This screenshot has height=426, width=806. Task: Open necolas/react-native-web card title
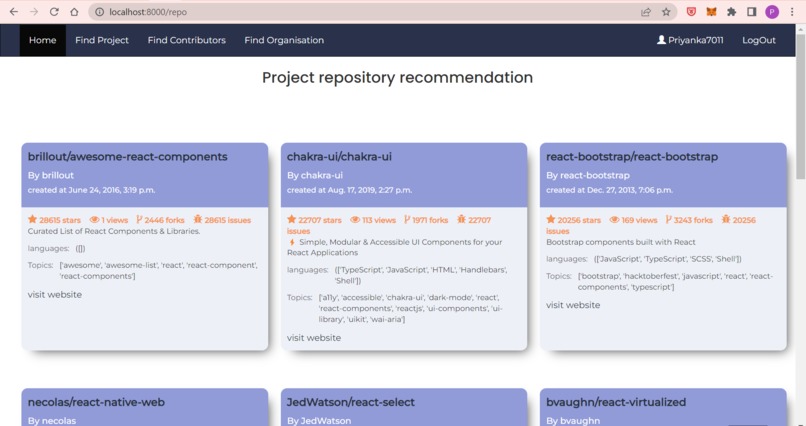96,402
